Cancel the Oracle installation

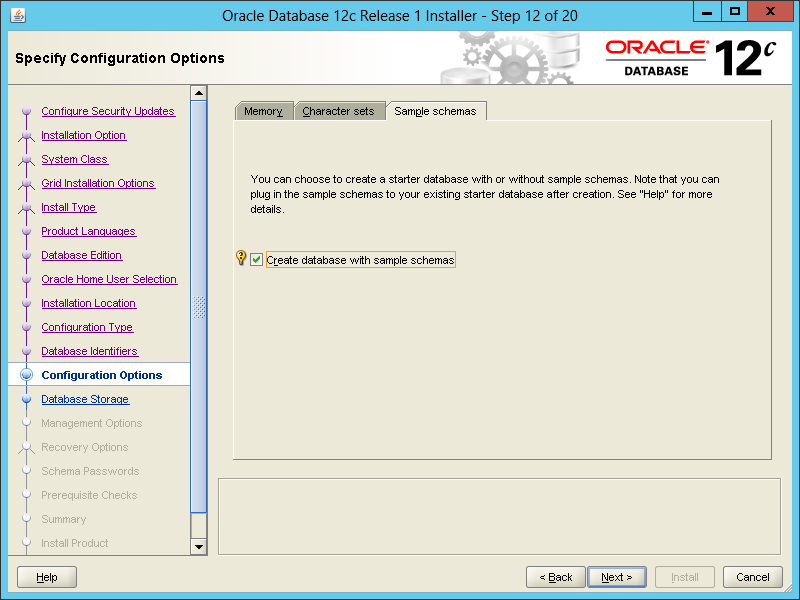click(753, 577)
